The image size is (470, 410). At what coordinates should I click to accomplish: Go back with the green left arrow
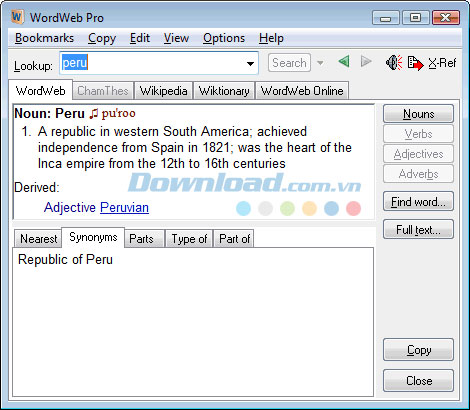pos(344,62)
